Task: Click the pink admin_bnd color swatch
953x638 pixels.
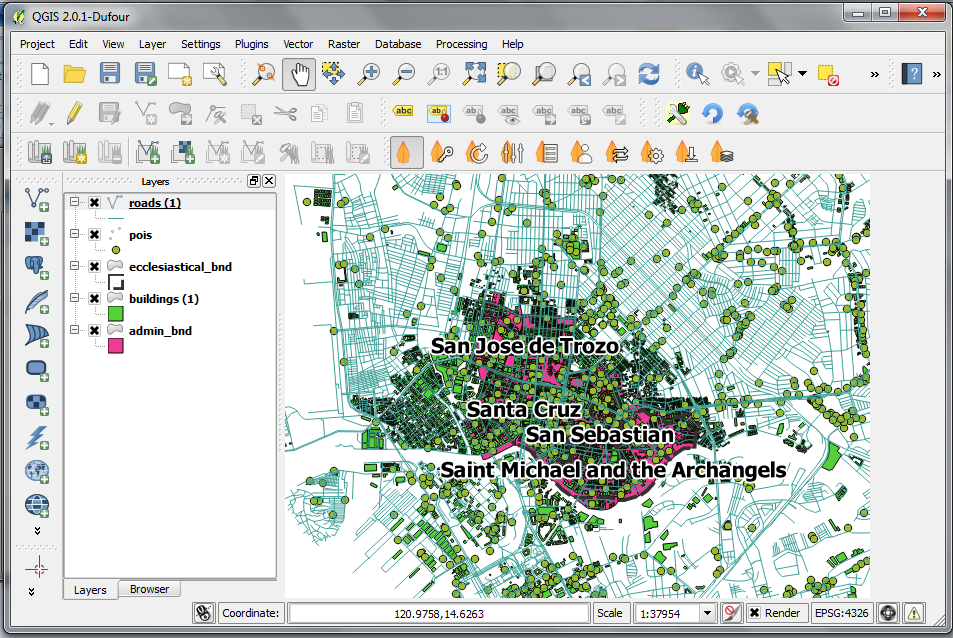Action: pos(115,346)
